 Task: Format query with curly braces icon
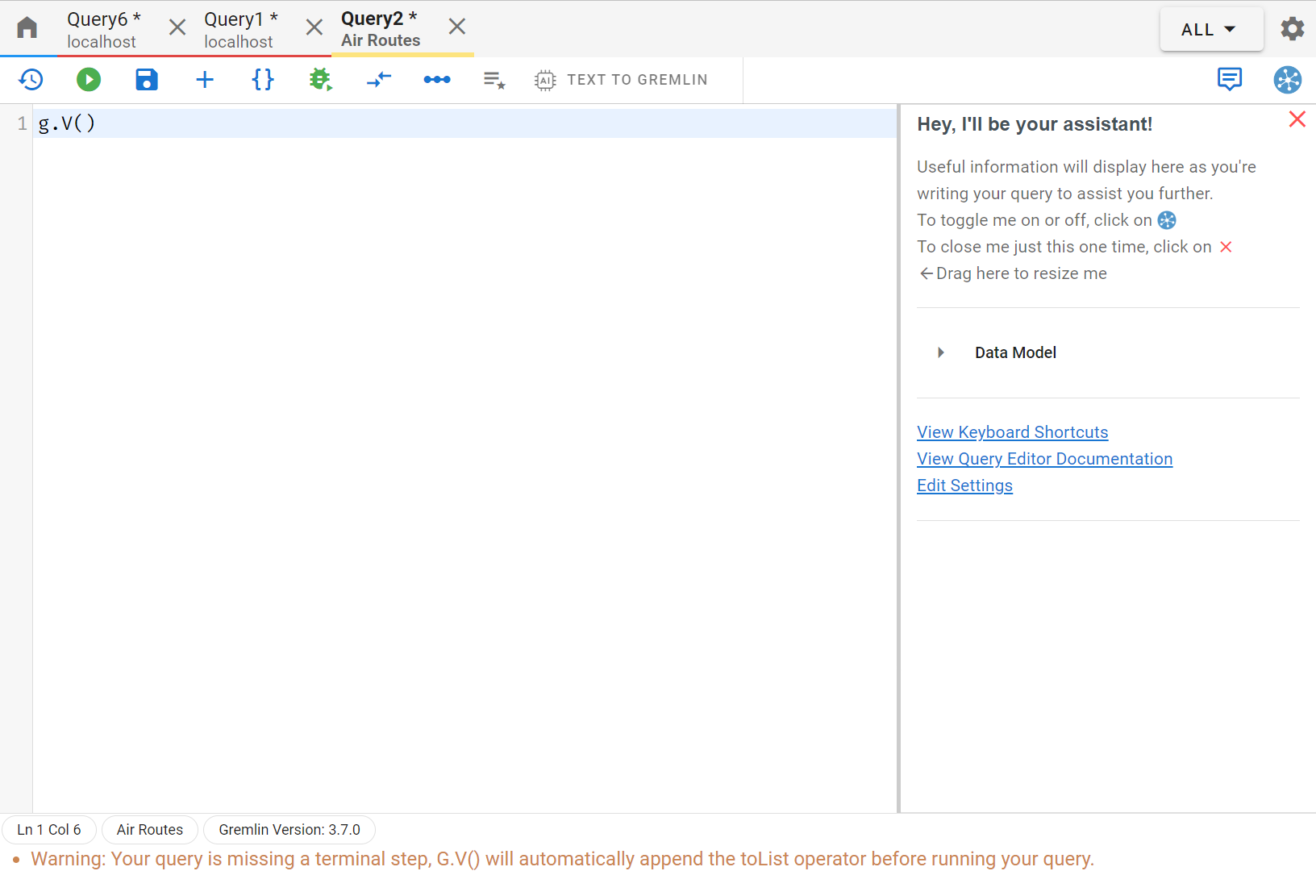point(263,79)
